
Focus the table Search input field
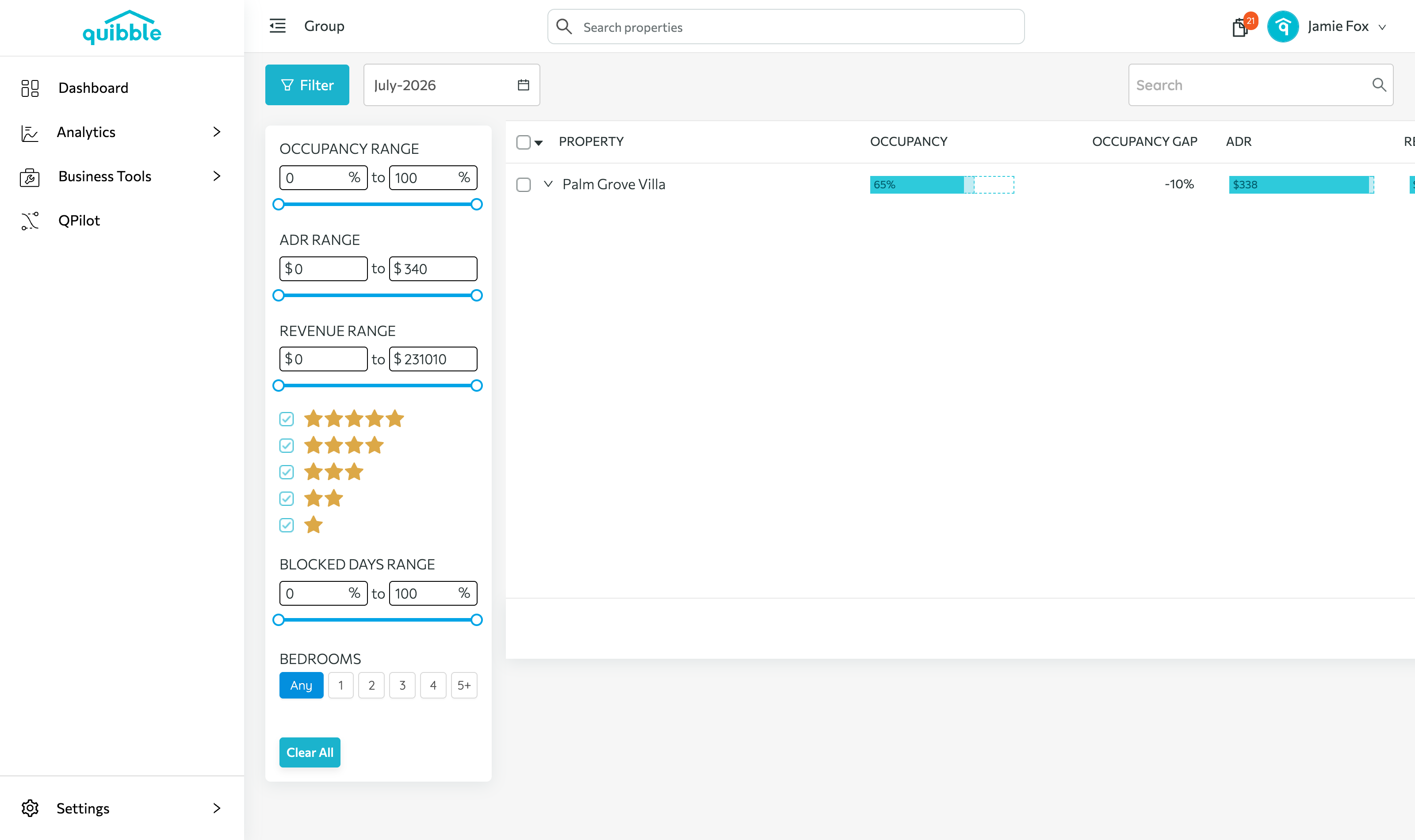click(1261, 85)
